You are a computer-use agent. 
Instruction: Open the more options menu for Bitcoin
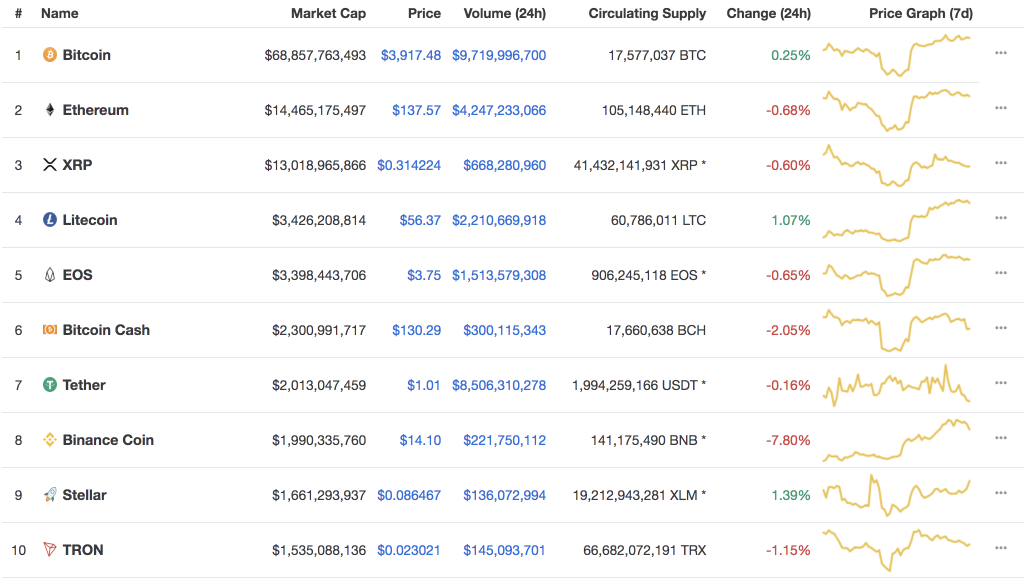(x=1000, y=53)
